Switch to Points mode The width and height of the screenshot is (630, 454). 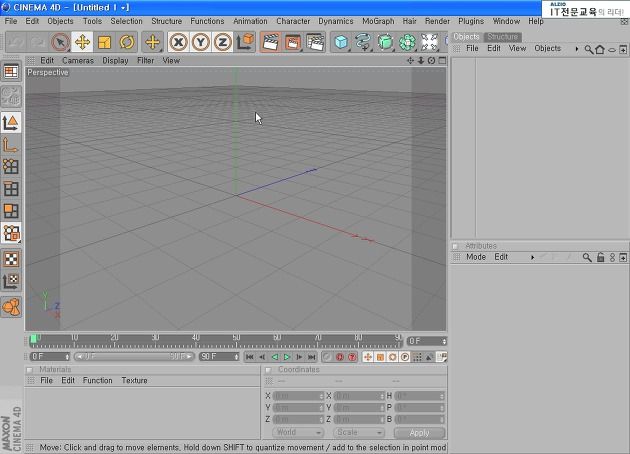click(11, 166)
